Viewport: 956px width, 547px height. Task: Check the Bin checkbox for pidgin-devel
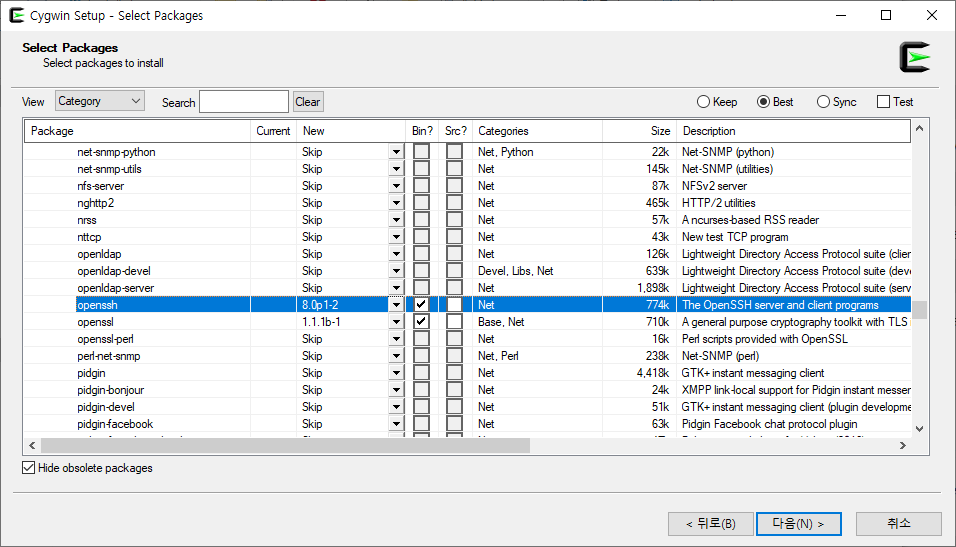[421, 407]
